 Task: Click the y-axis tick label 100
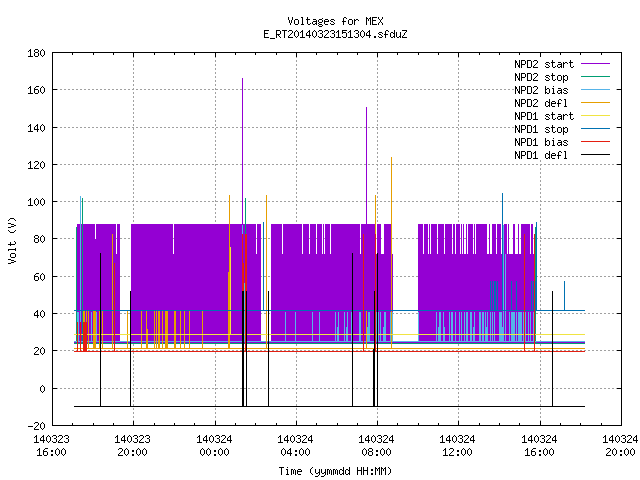tap(36, 202)
